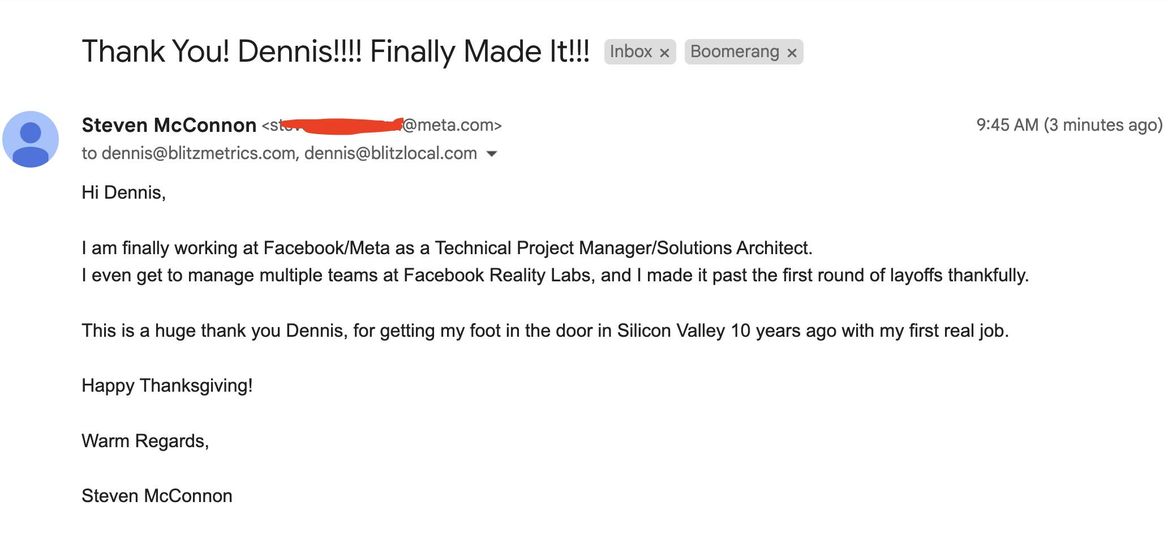Expand recipient details dropdown arrow
Viewport: 1168px width, 540px height.
tap(491, 154)
